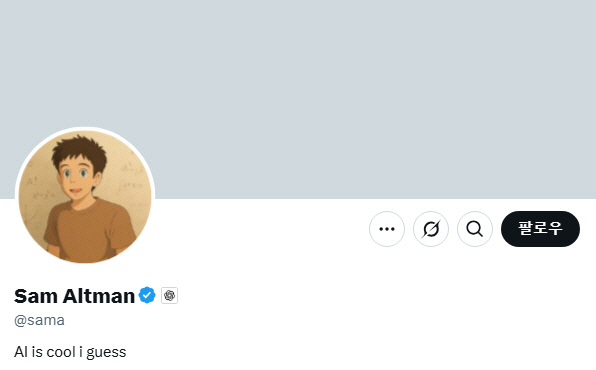Click the @sama handle text
The image size is (596, 370).
pos(39,320)
